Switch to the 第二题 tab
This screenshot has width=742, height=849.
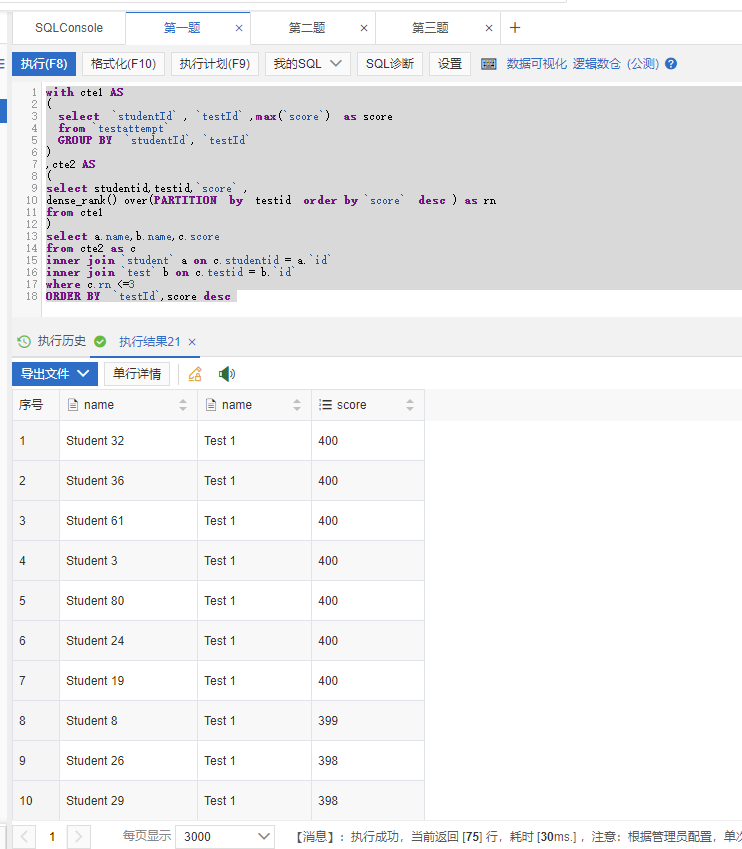coord(307,28)
